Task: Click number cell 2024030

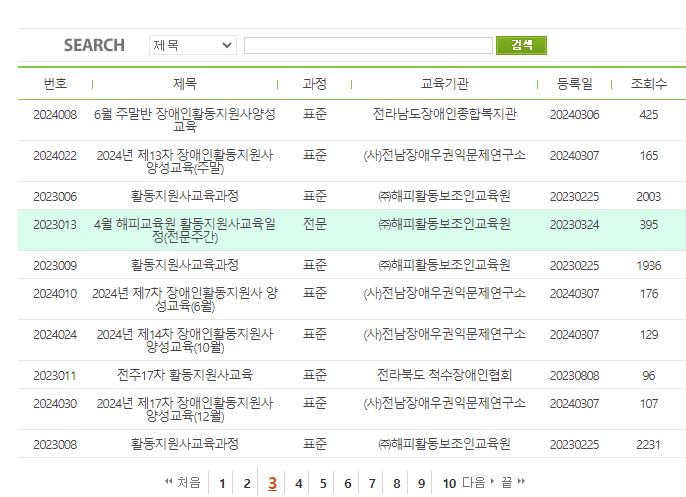Action: pos(55,403)
